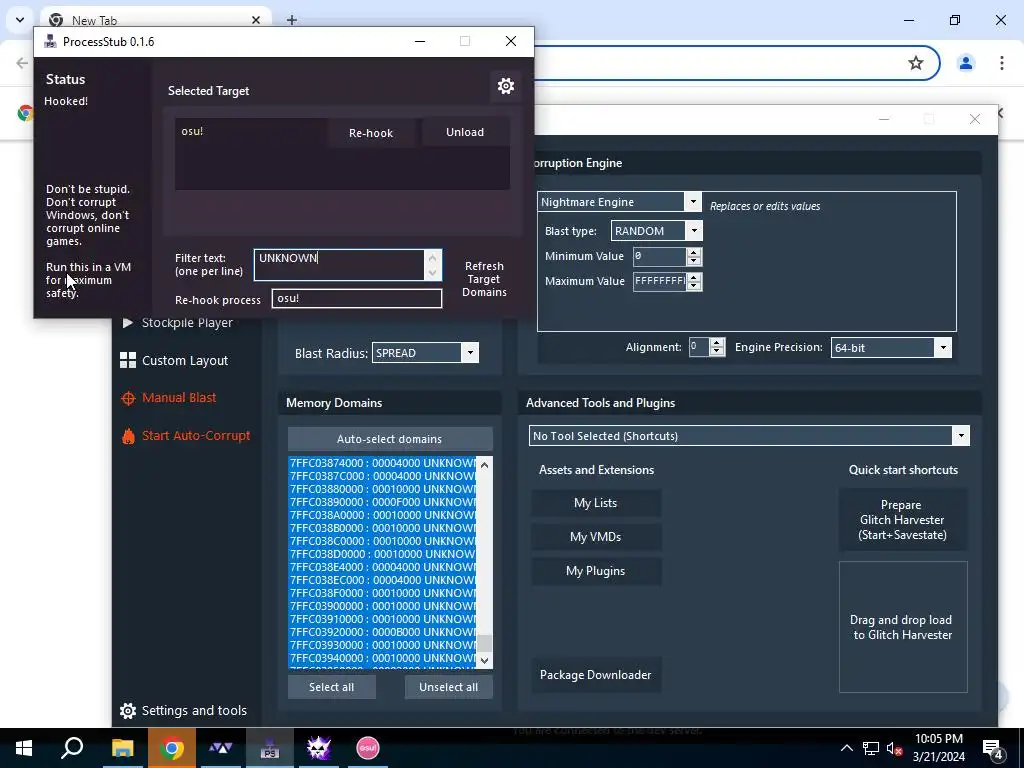The width and height of the screenshot is (1024, 768).
Task: Open ProcessStub settings gear icon
Action: click(505, 86)
